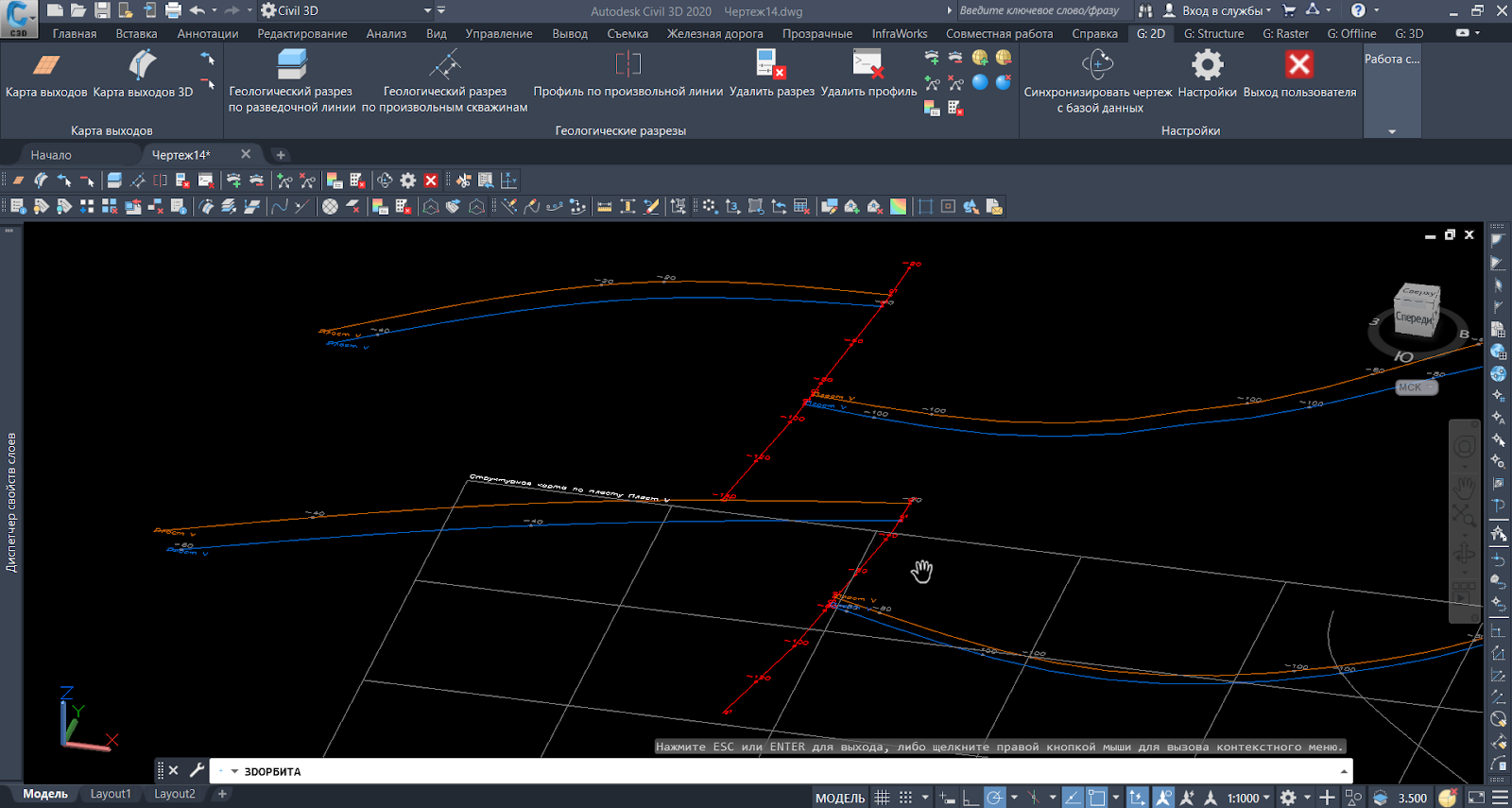This screenshot has width=1512, height=808.
Task: Switch to Аннотации ribbon tab
Action: click(x=208, y=33)
